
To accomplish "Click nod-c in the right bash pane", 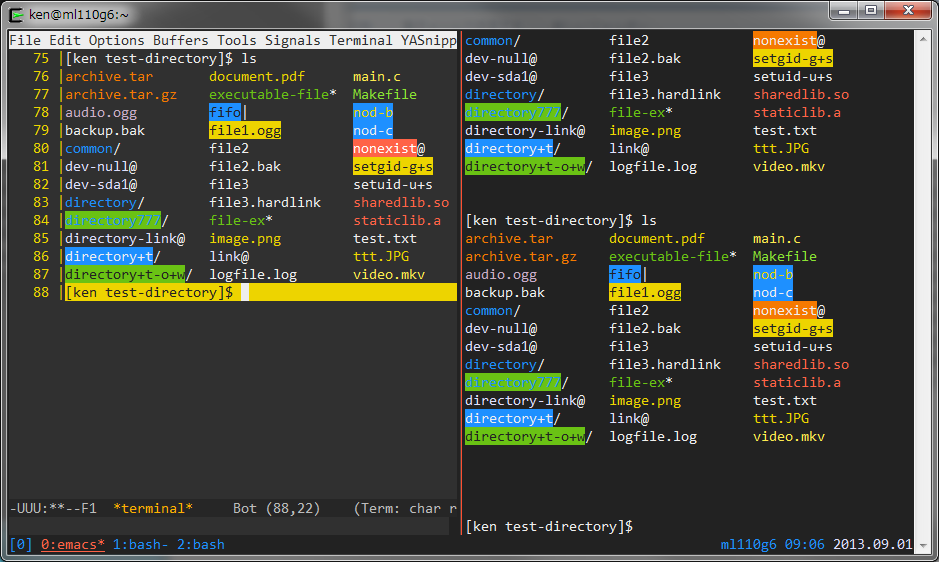I will pyautogui.click(x=773, y=292).
